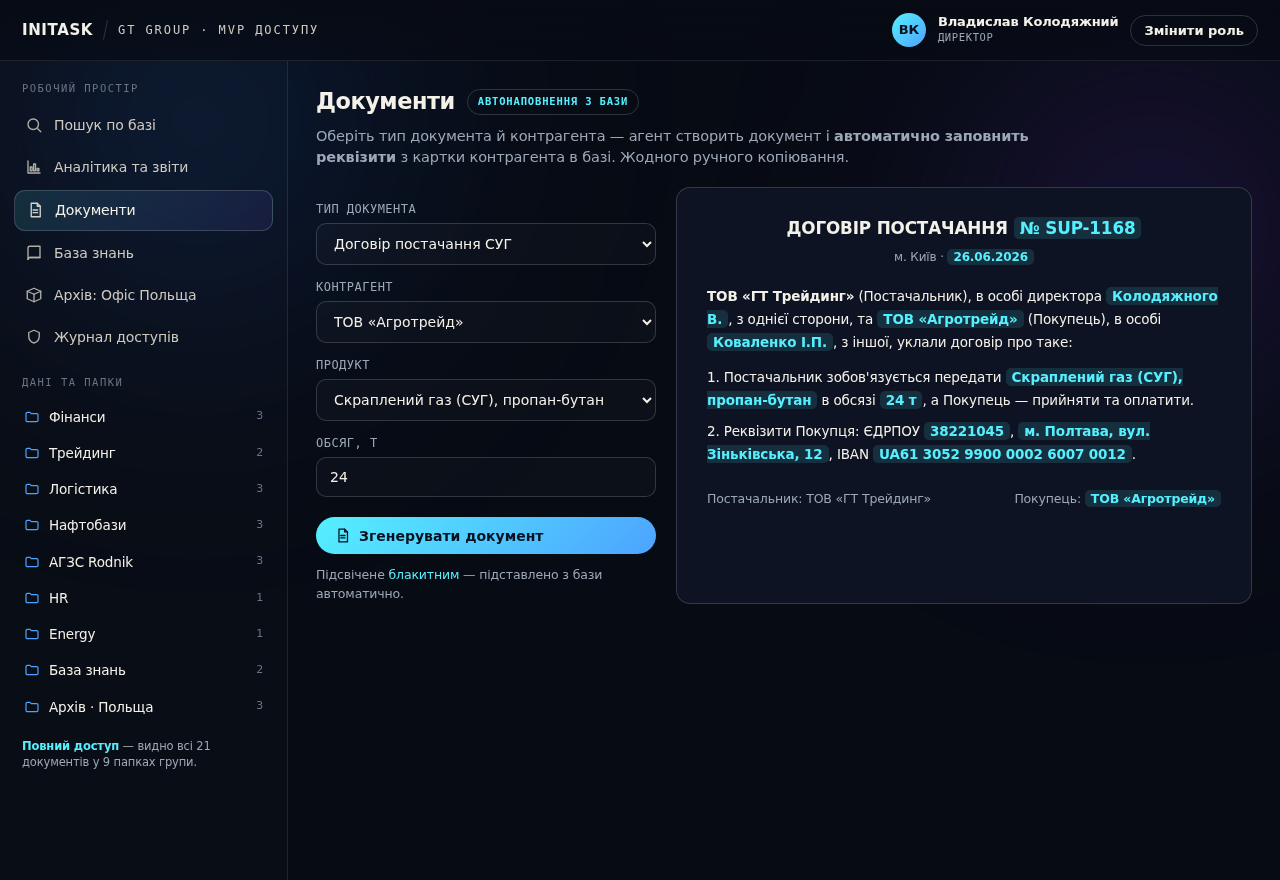Click contract number № SUP-1168
Viewport: 1280px width, 880px height.
(x=1077, y=228)
